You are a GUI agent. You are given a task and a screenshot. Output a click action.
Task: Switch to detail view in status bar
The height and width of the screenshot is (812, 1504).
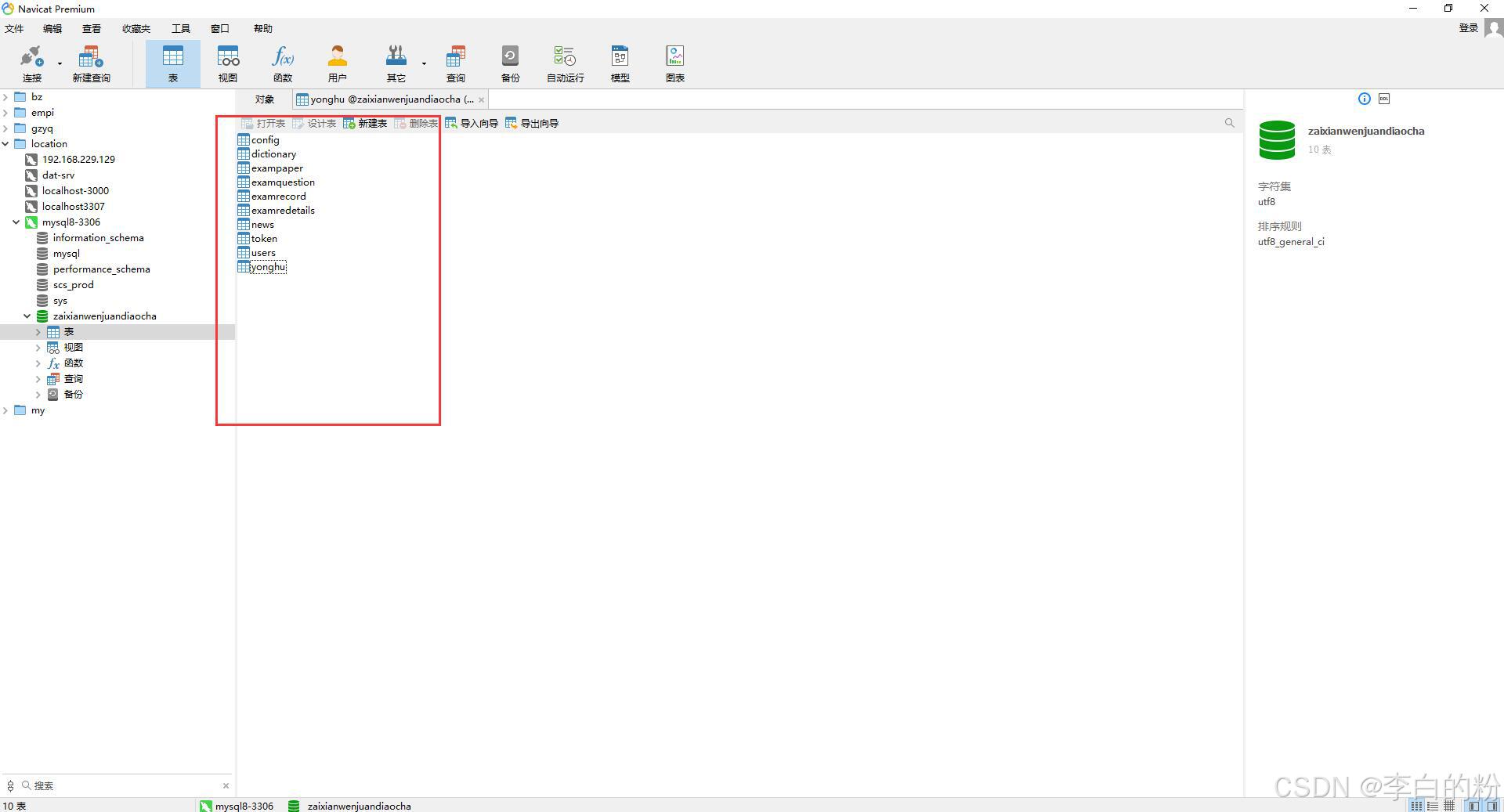click(1433, 806)
